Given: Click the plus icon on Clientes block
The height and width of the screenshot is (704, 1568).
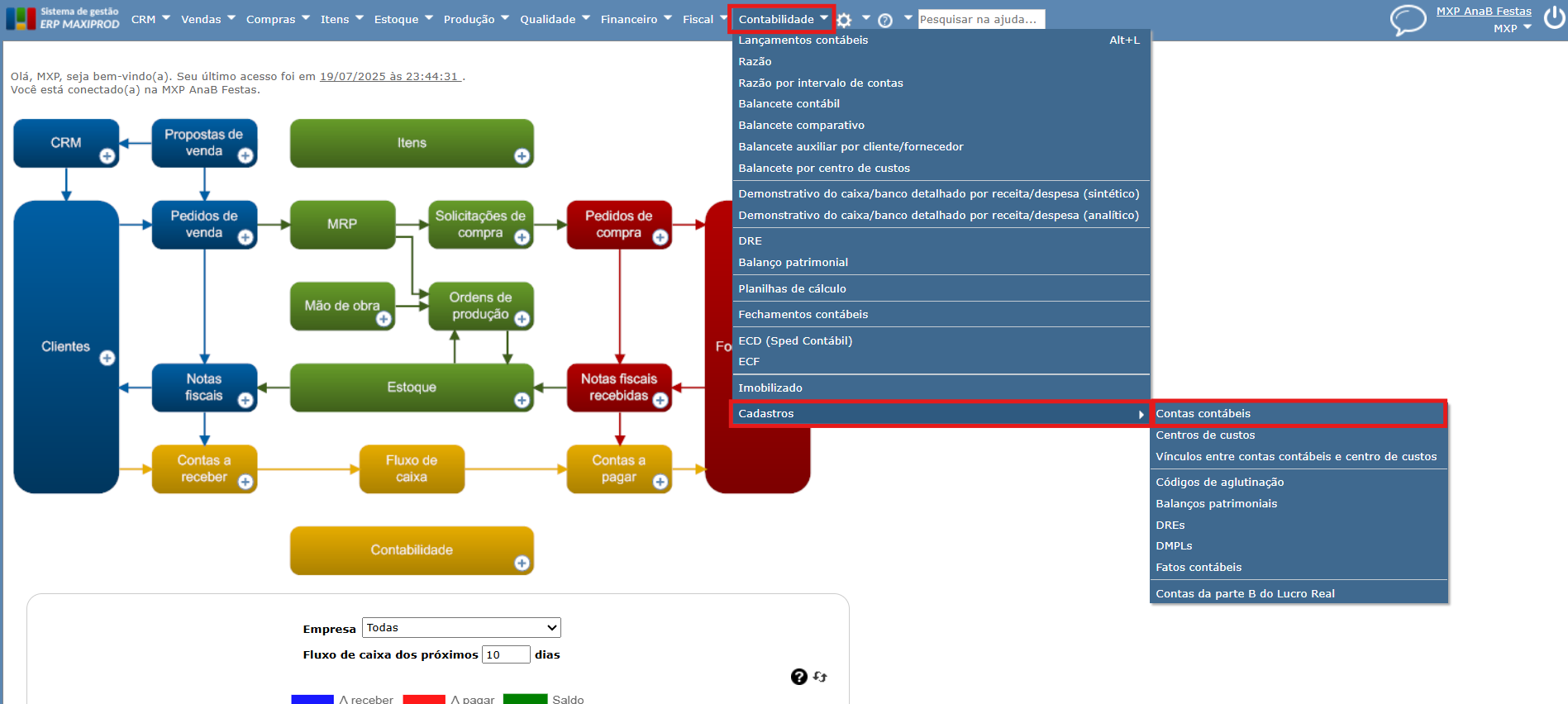Looking at the screenshot, I should click(x=107, y=358).
